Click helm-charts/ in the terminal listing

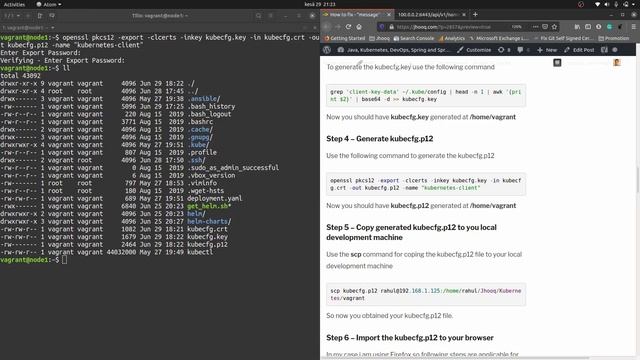[209, 221]
